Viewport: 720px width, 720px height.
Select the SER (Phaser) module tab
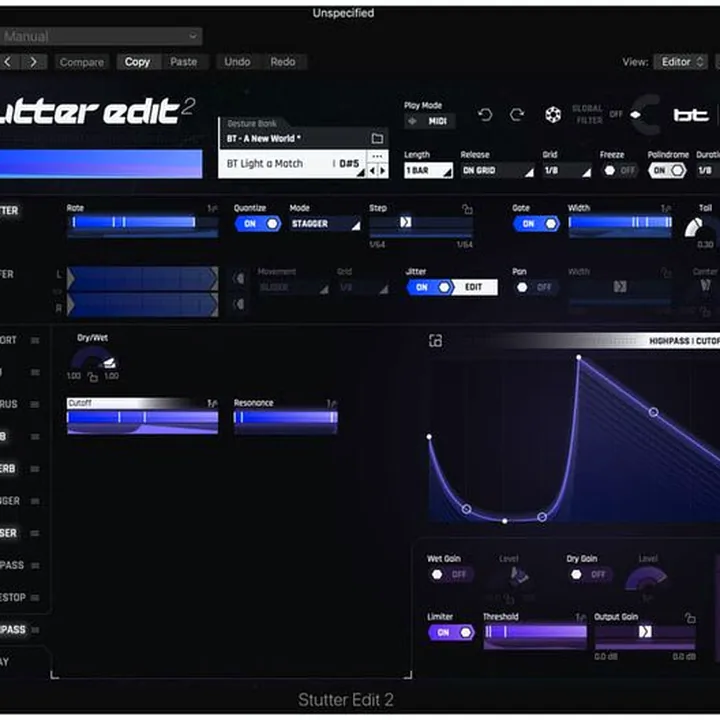coord(9,533)
